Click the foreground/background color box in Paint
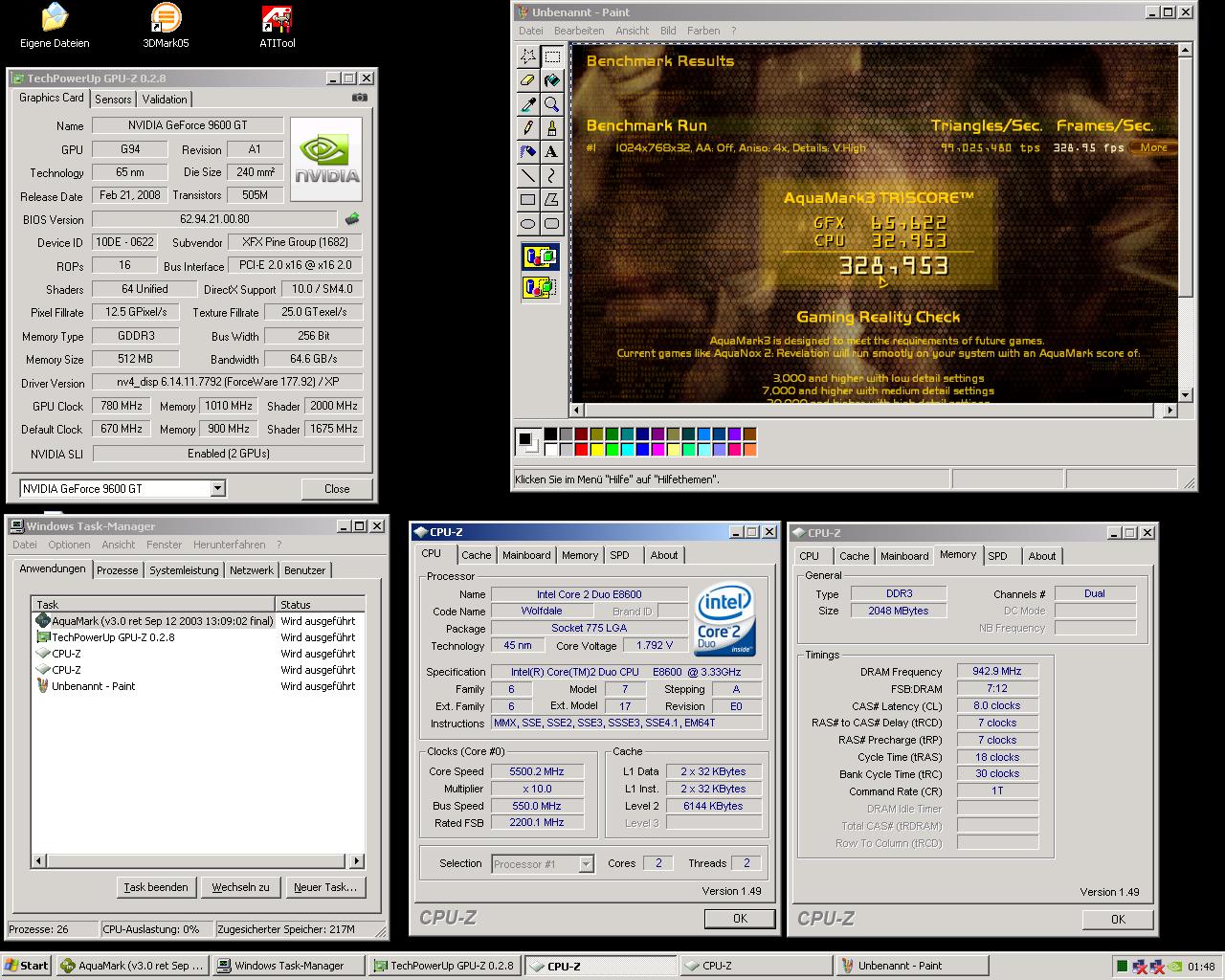 [x=527, y=441]
